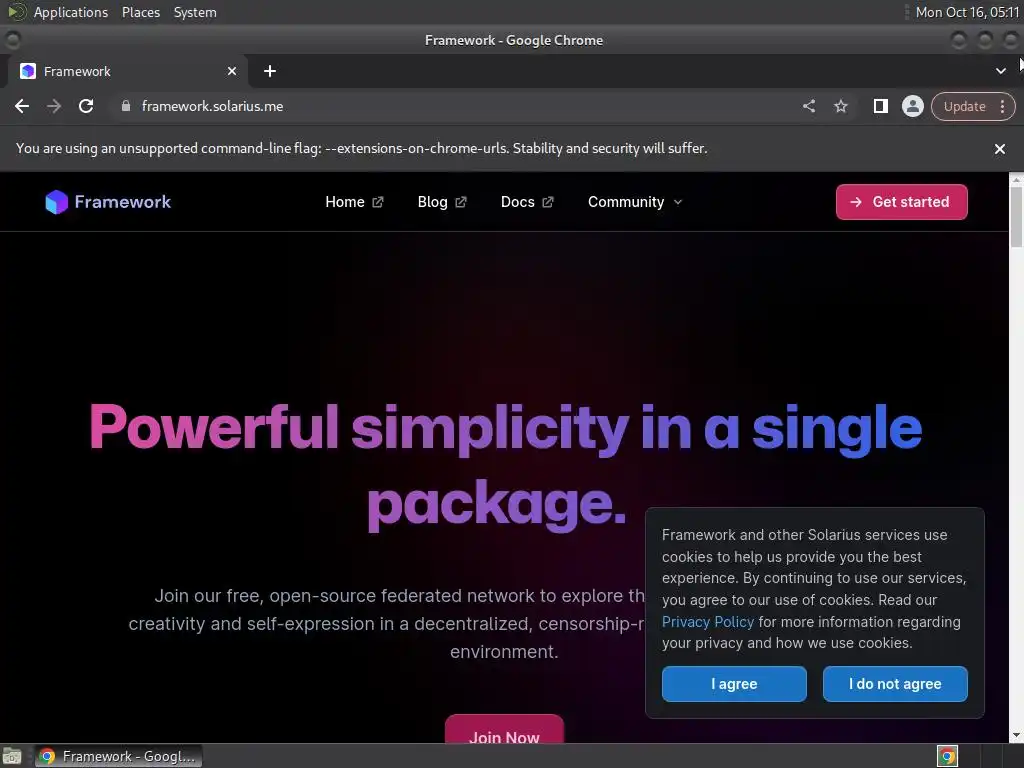Click the show desktop icon in taskbar
This screenshot has width=1024, height=768.
(12, 756)
